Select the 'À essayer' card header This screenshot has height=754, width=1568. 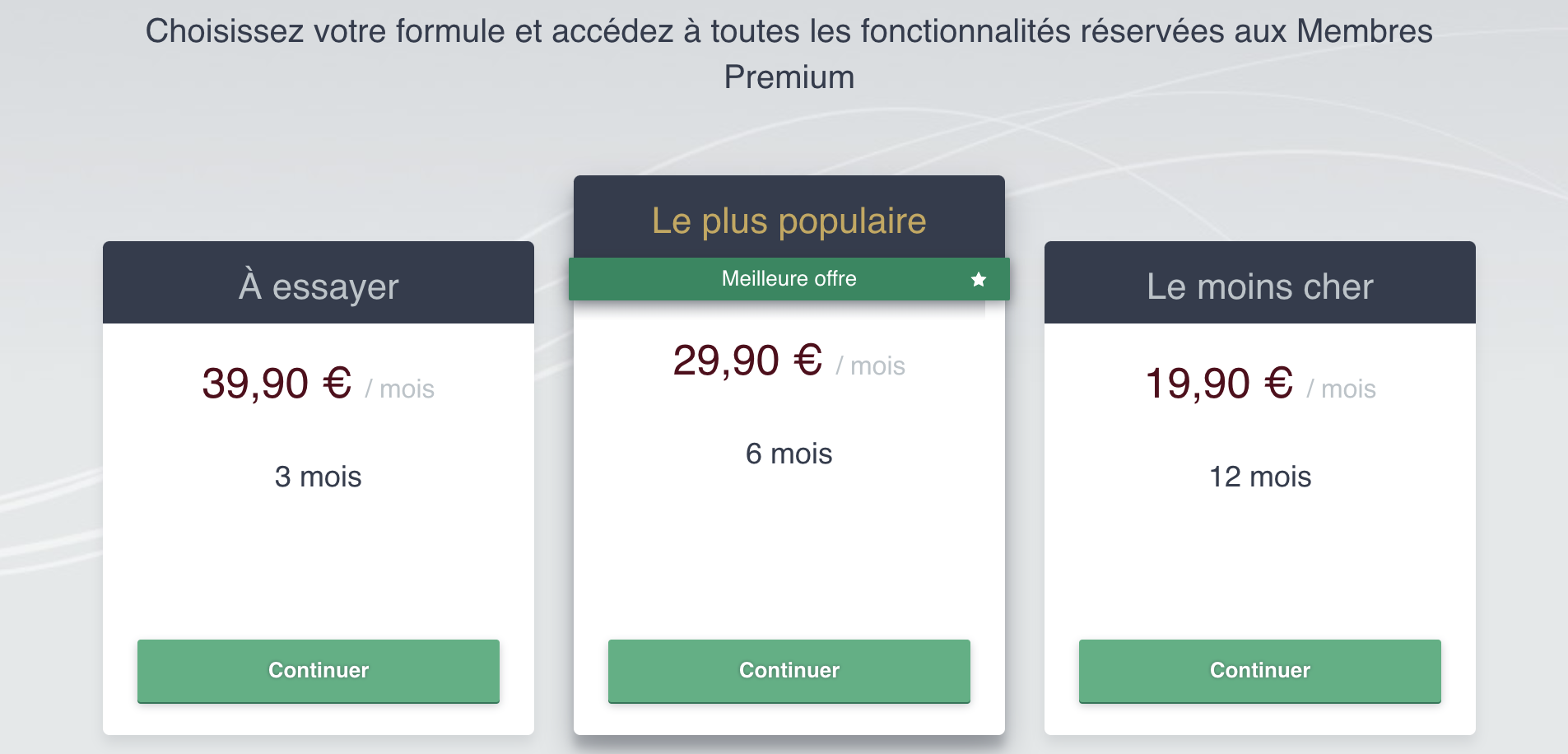click(319, 286)
